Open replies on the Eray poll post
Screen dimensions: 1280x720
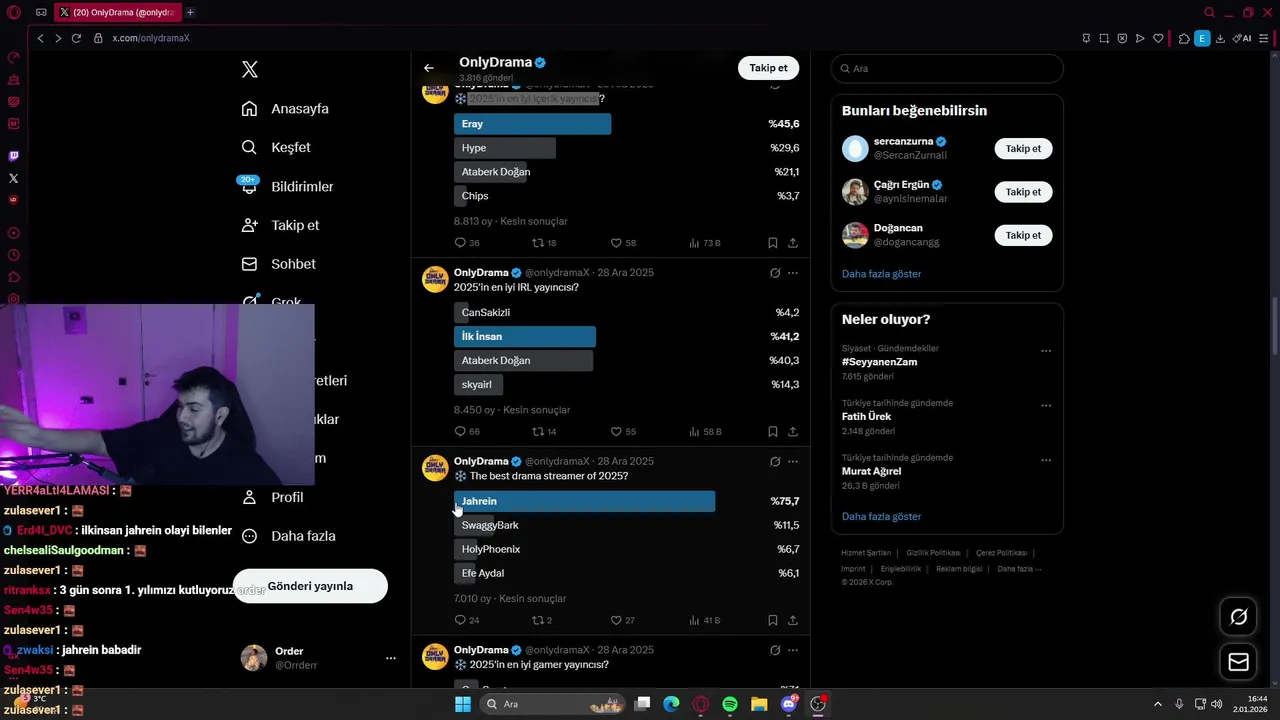tap(467, 243)
